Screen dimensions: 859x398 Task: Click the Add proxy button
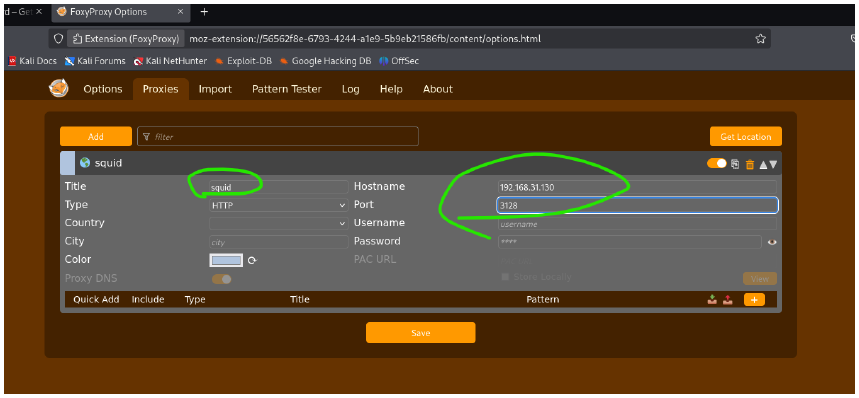coord(96,137)
